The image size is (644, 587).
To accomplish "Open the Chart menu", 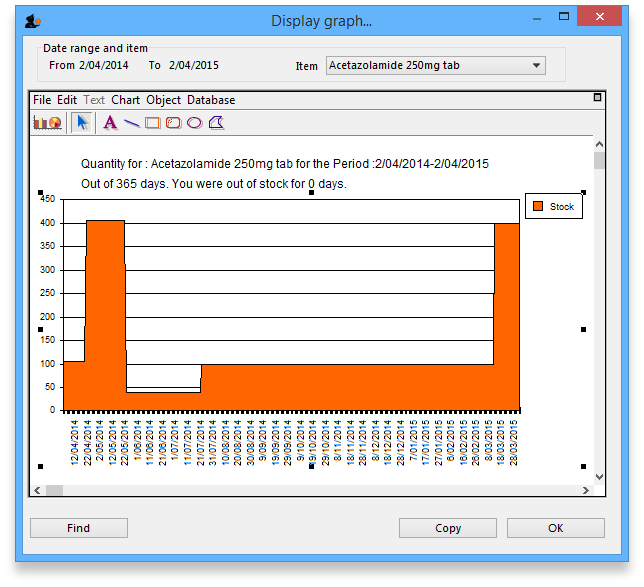I will 126,100.
